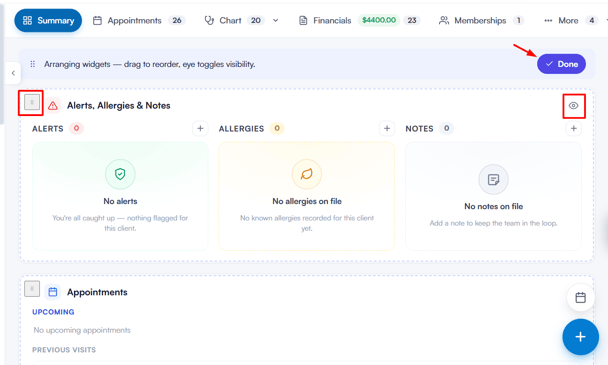Click the Chart count badge 20

tap(256, 20)
